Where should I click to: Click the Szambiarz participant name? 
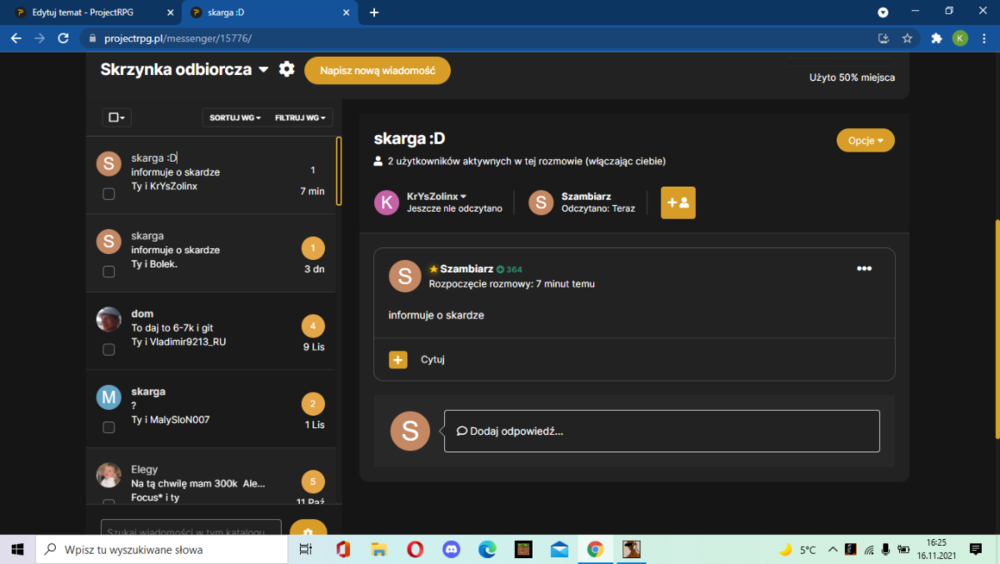(x=586, y=196)
